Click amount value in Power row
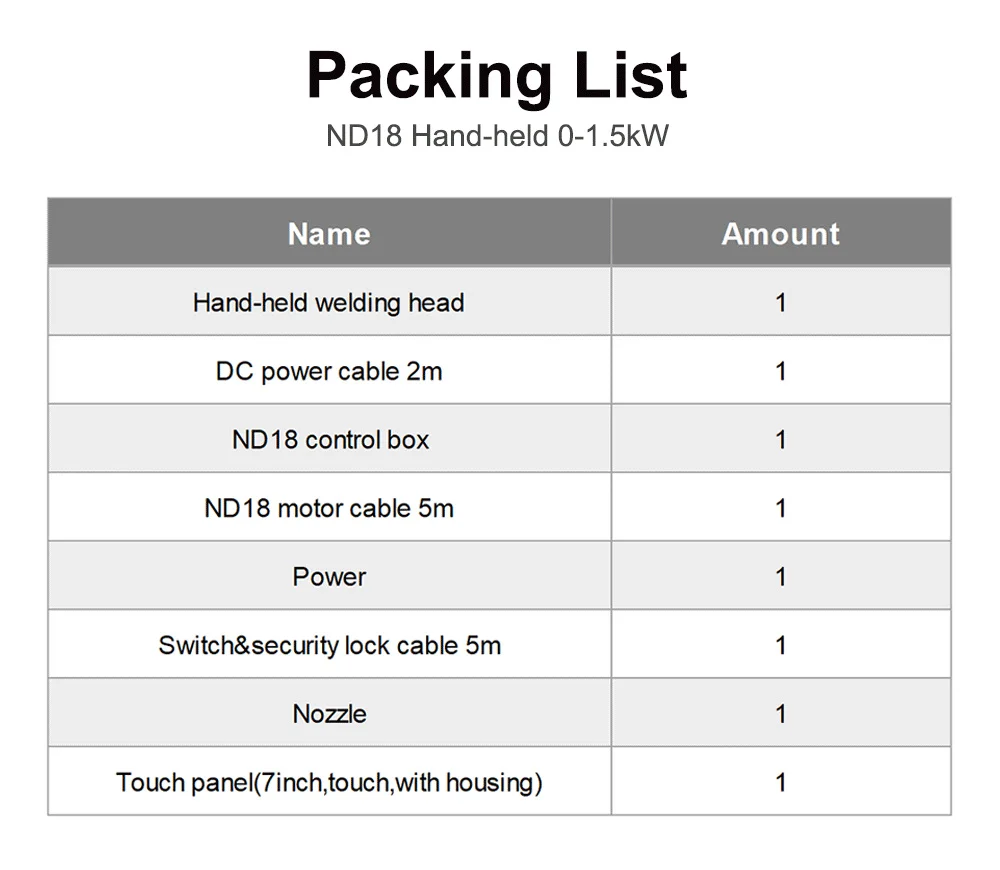1000x870 pixels. [x=780, y=577]
